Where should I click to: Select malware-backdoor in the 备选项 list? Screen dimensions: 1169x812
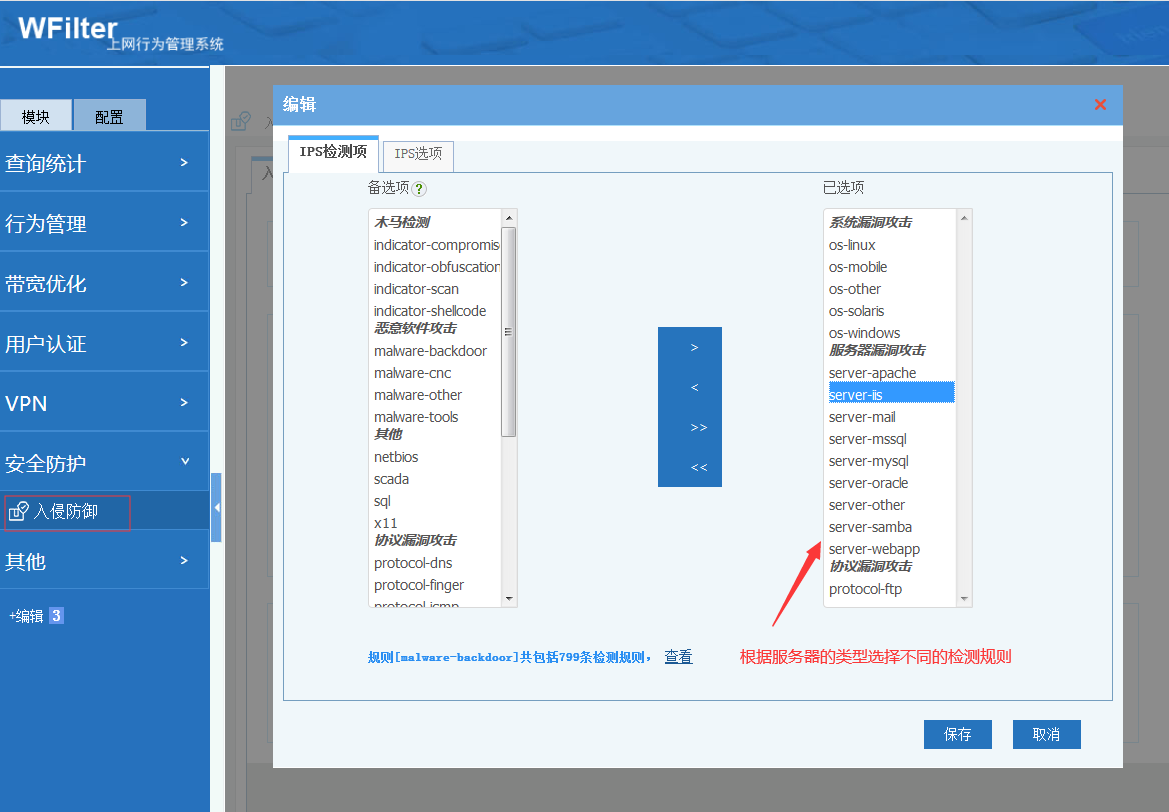coord(430,351)
